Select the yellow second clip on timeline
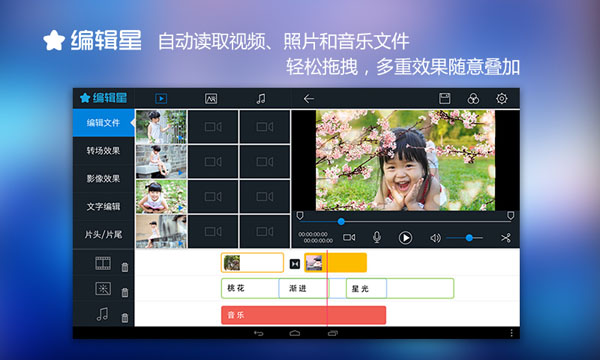The height and width of the screenshot is (360, 600). (336, 263)
